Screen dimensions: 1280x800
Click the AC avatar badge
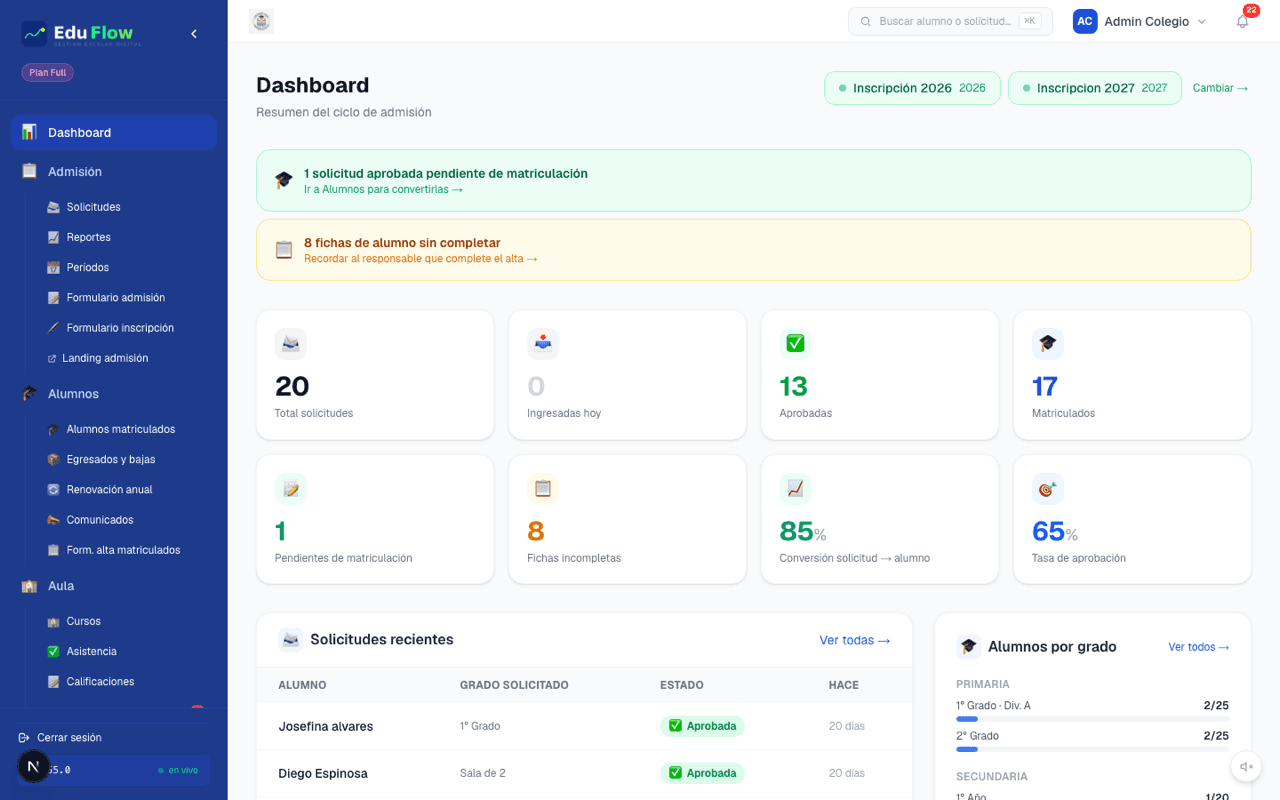(x=1085, y=21)
